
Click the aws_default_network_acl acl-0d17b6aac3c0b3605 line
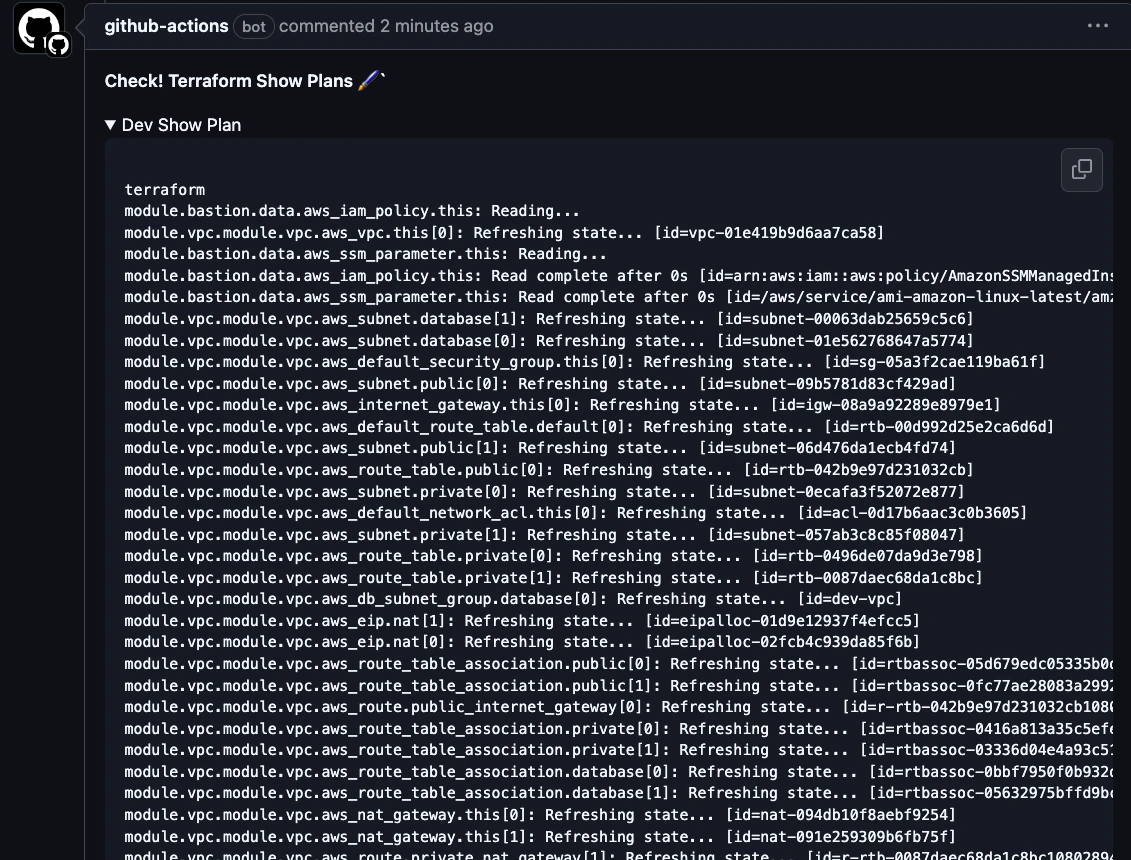(x=575, y=513)
